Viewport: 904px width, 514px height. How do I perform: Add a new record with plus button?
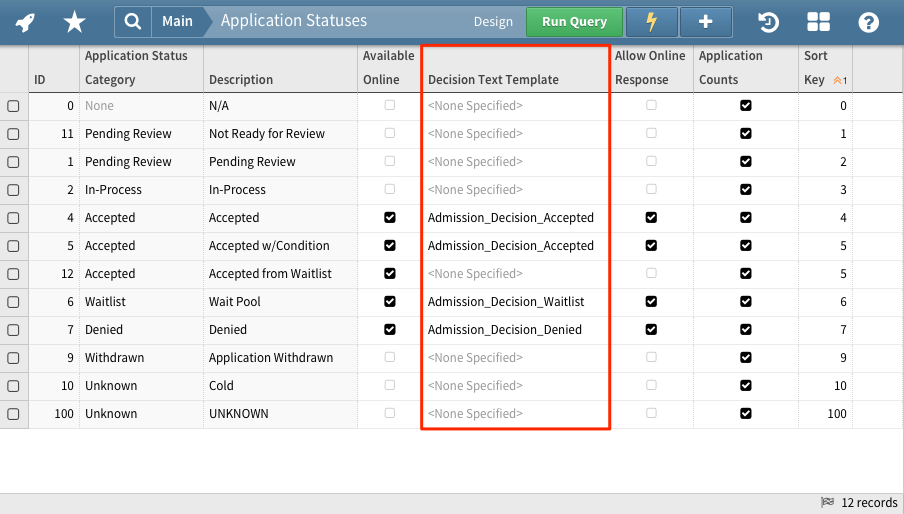point(706,22)
